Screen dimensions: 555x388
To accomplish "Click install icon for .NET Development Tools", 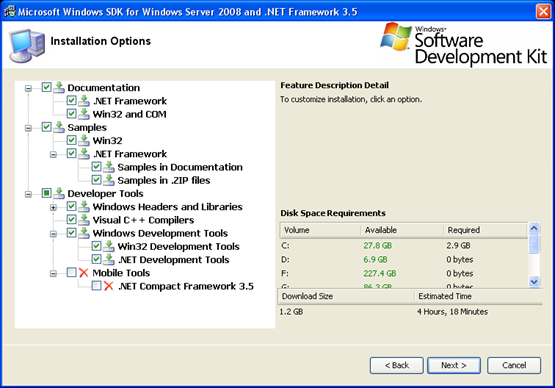I will click(x=109, y=259).
